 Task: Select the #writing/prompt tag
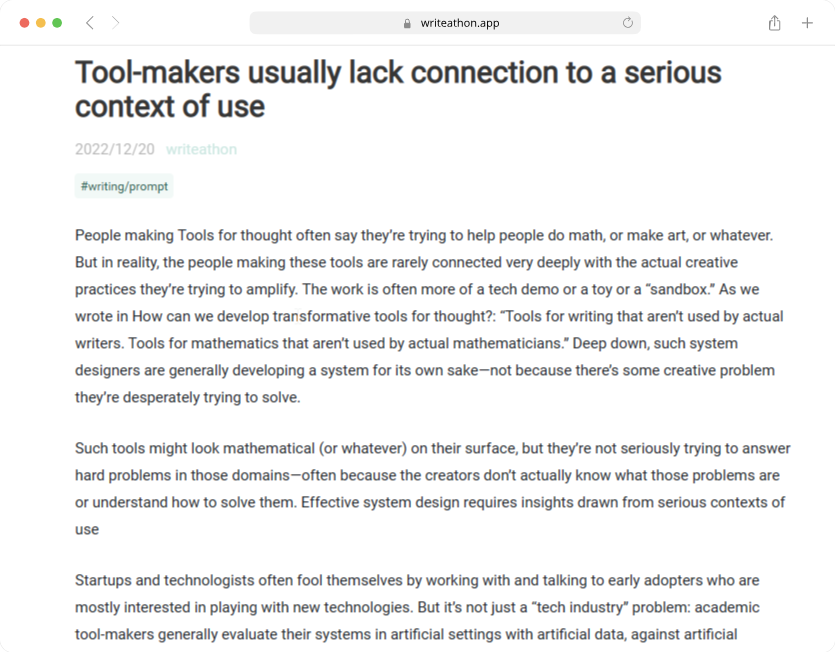[x=124, y=186]
